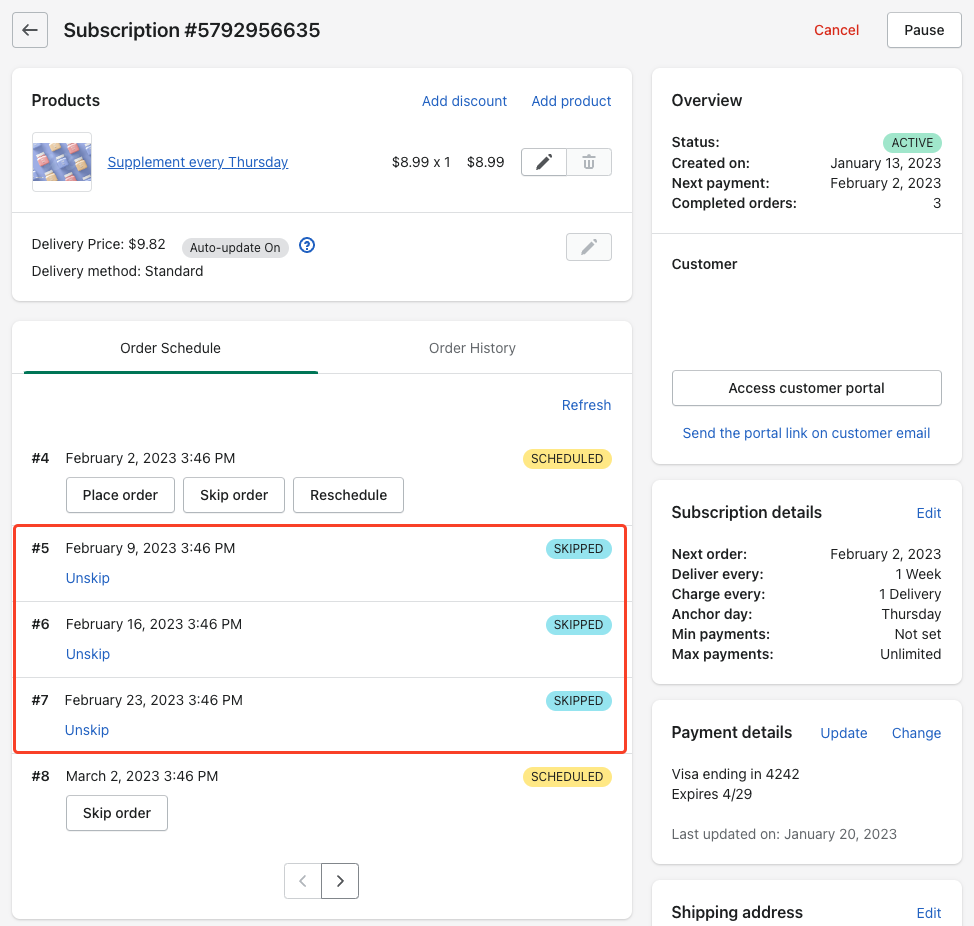
Task: Select the Subscription #5792956635 title
Action: click(x=192, y=30)
